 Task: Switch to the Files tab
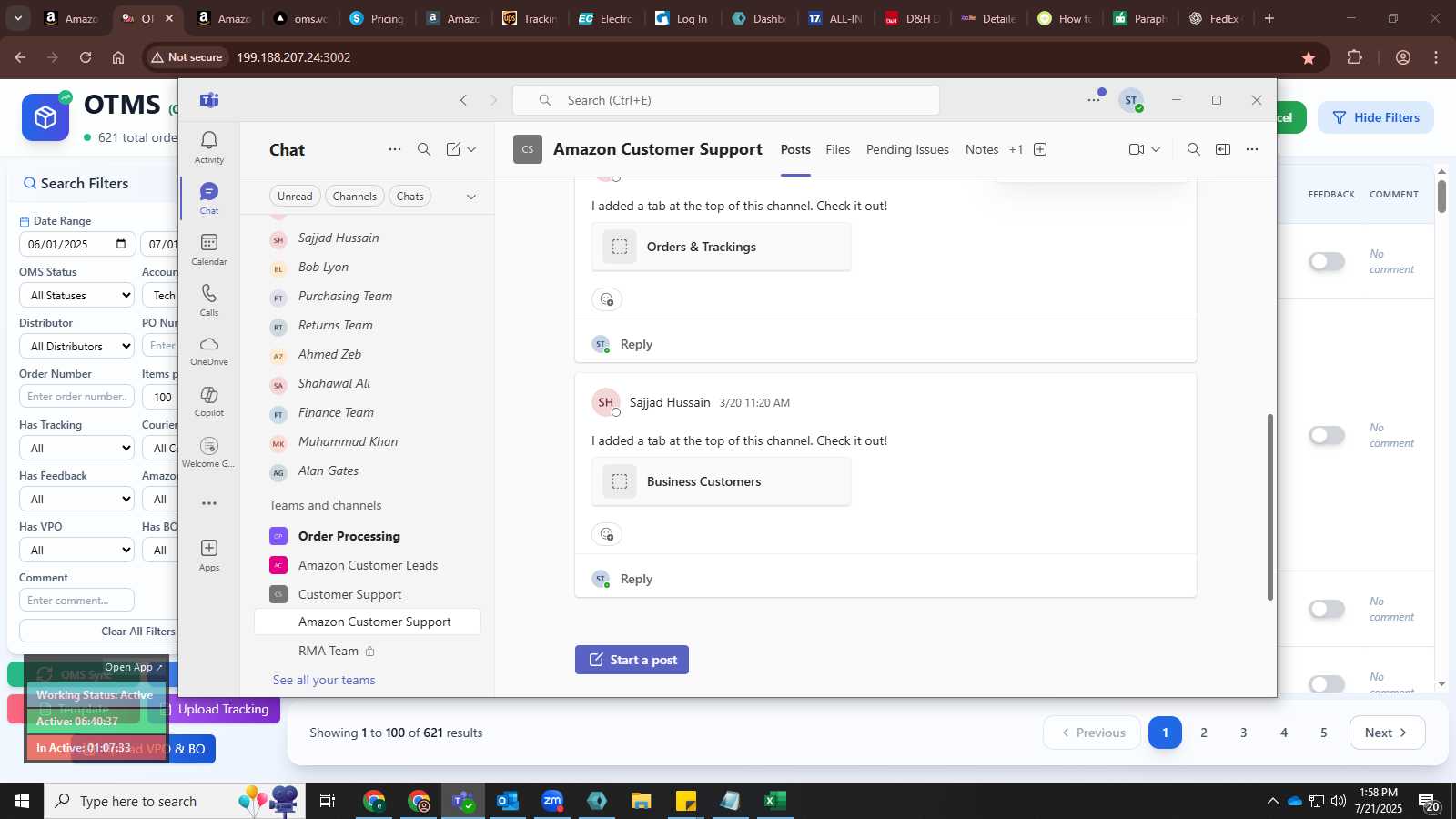coord(838,149)
